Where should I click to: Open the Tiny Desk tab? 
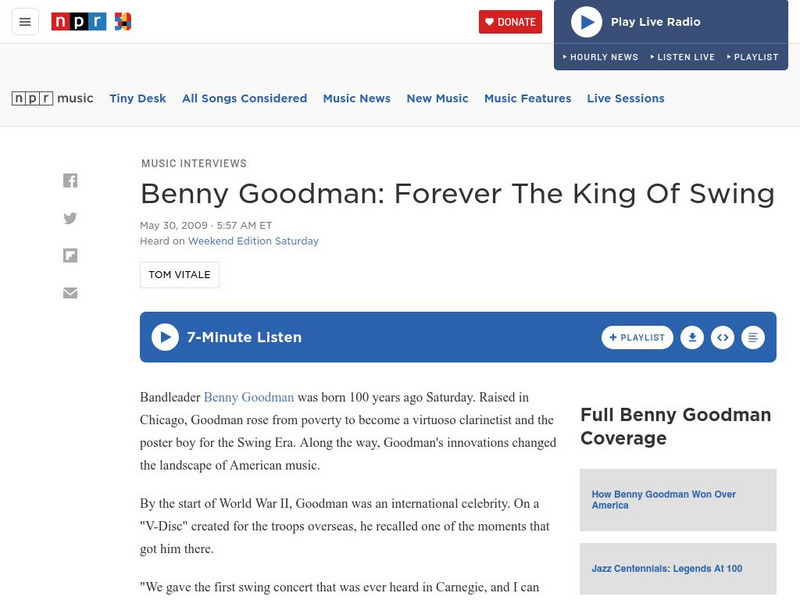138,98
